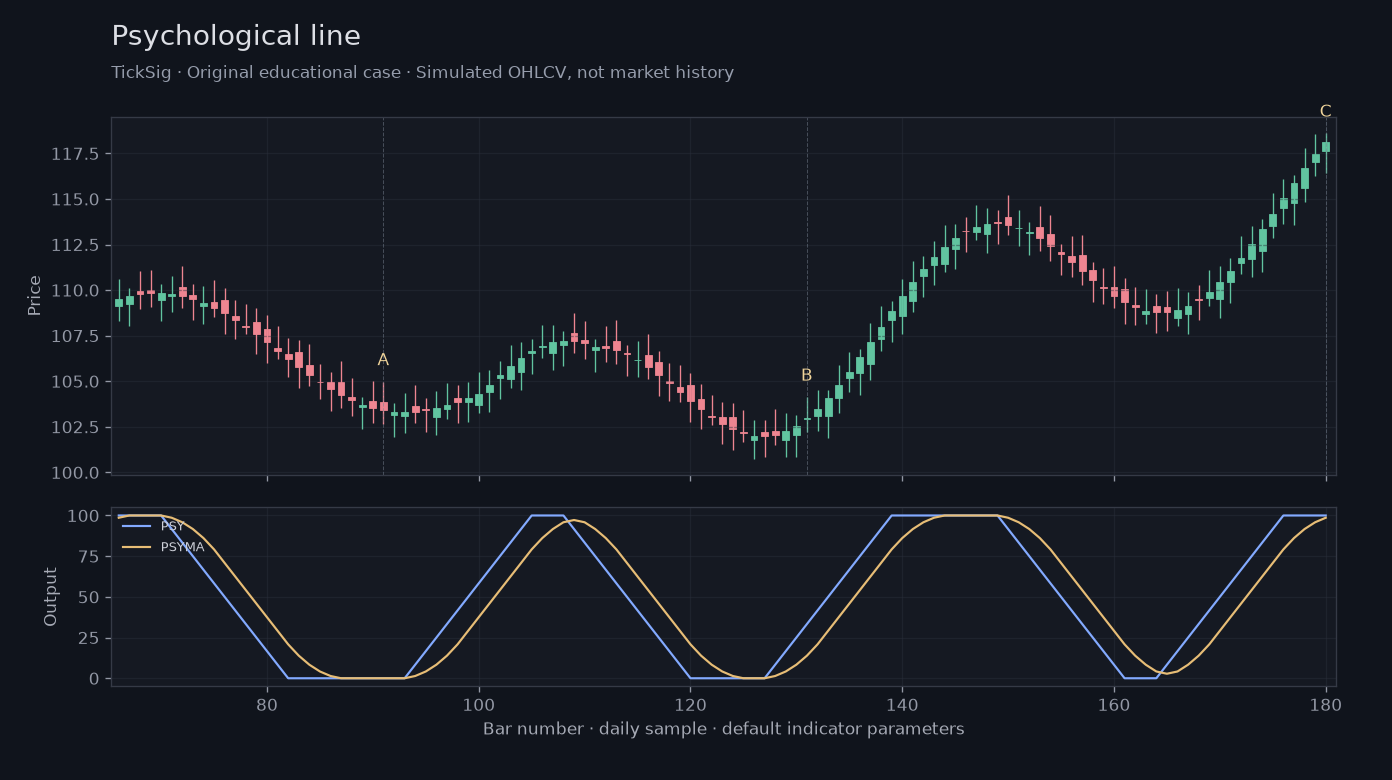Screen dimensions: 1392x780
Task: Select the marker labeled C
Action: point(1326,111)
